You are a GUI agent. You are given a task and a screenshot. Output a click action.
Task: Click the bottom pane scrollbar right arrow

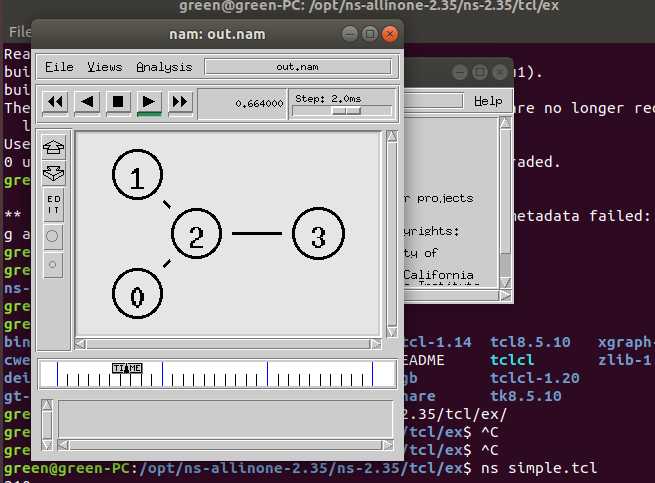pyautogui.click(x=388, y=445)
